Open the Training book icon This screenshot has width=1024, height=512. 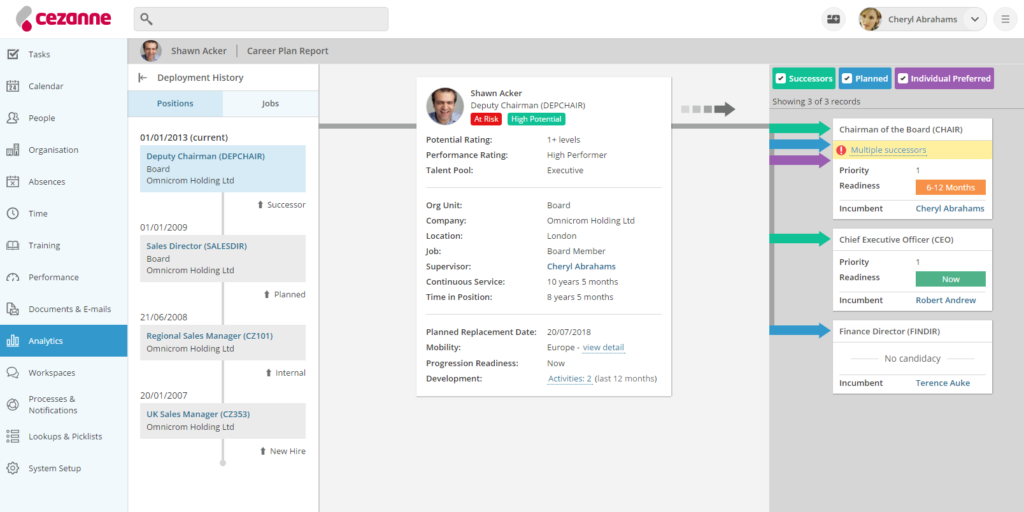point(12,246)
